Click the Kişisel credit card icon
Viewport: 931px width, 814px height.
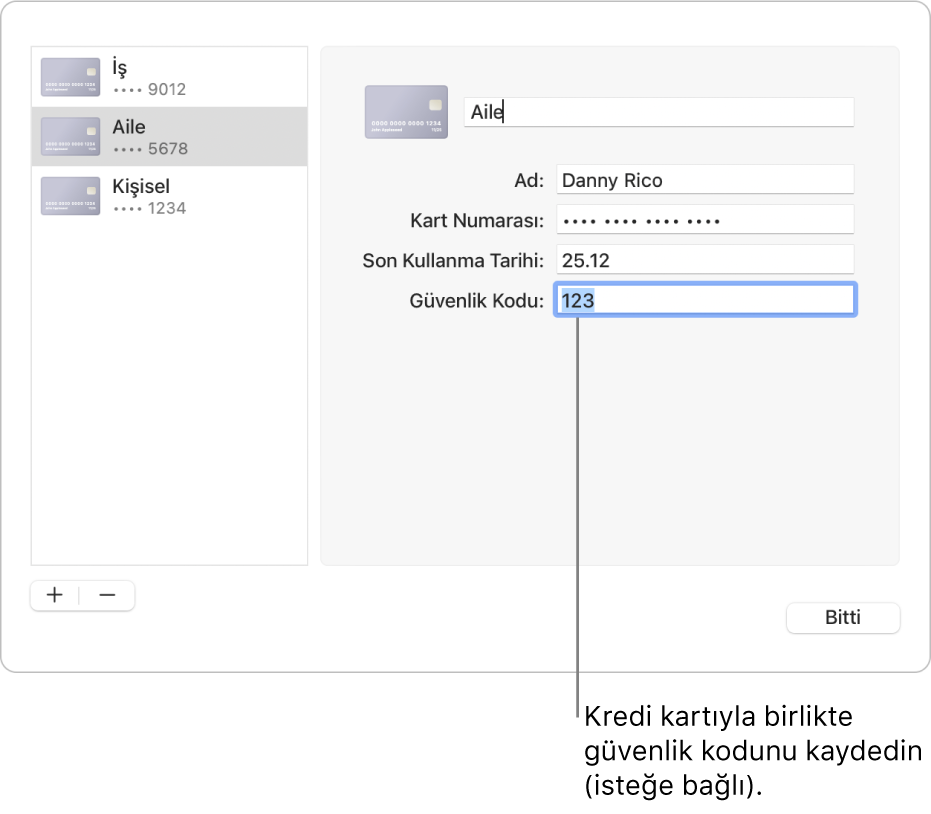pyautogui.click(x=70, y=196)
